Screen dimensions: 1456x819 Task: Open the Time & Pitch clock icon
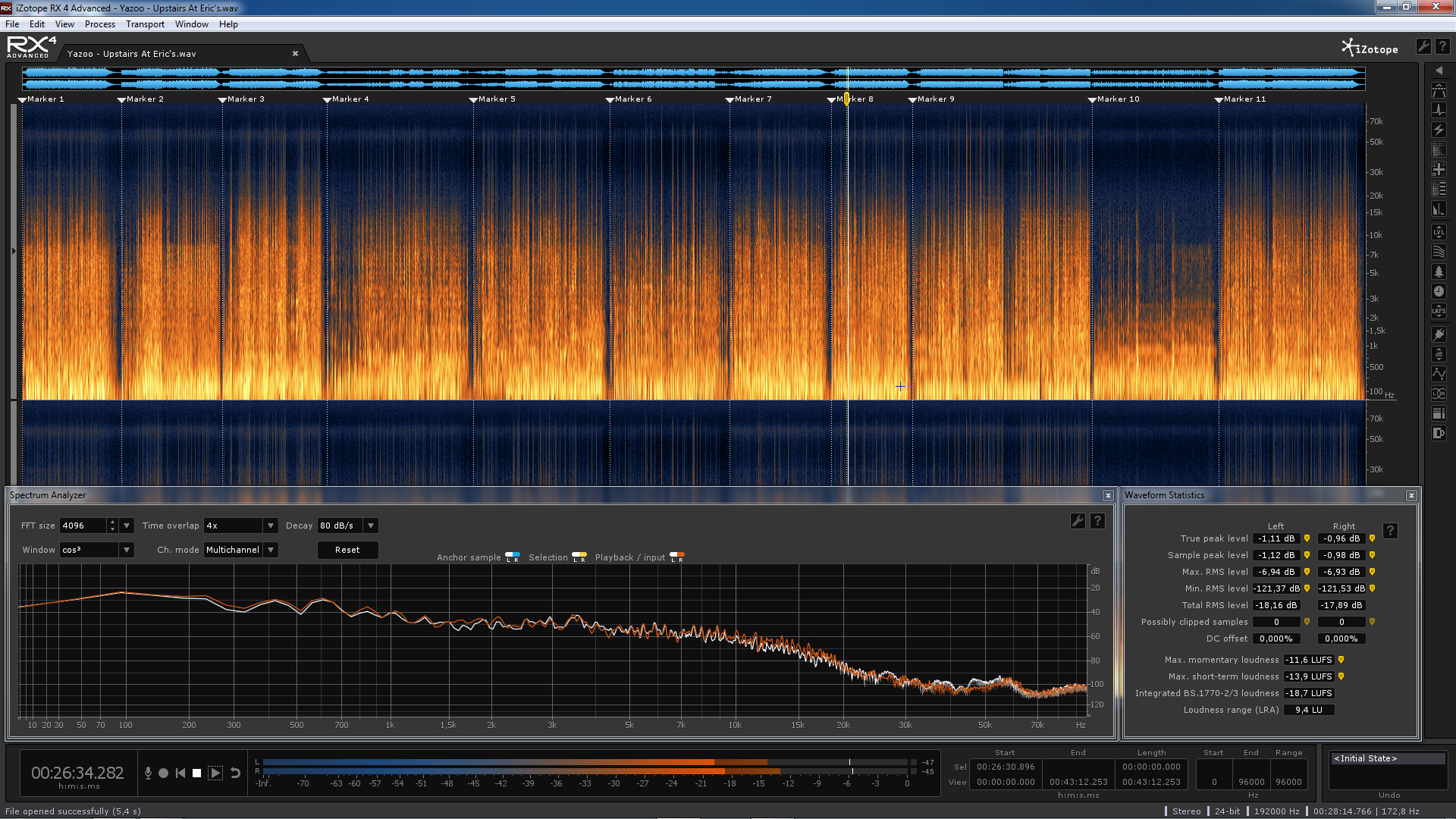coord(1439,291)
